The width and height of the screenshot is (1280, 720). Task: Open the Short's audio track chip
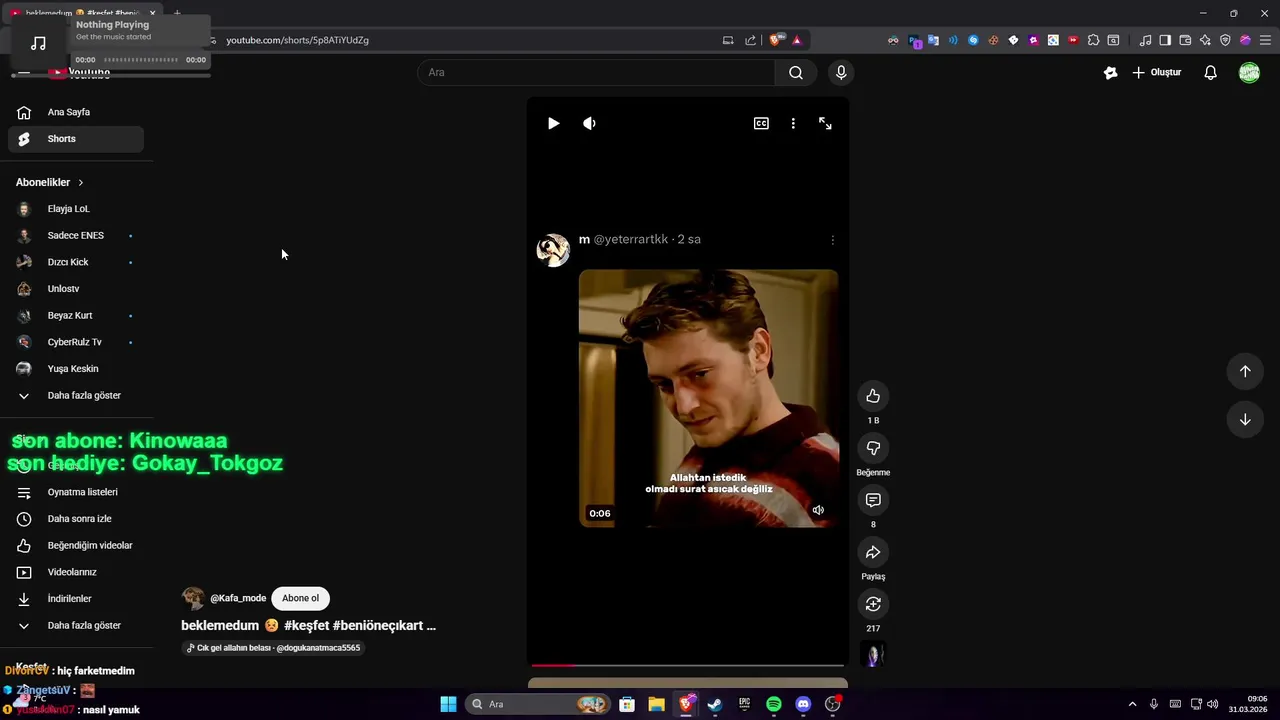click(272, 648)
